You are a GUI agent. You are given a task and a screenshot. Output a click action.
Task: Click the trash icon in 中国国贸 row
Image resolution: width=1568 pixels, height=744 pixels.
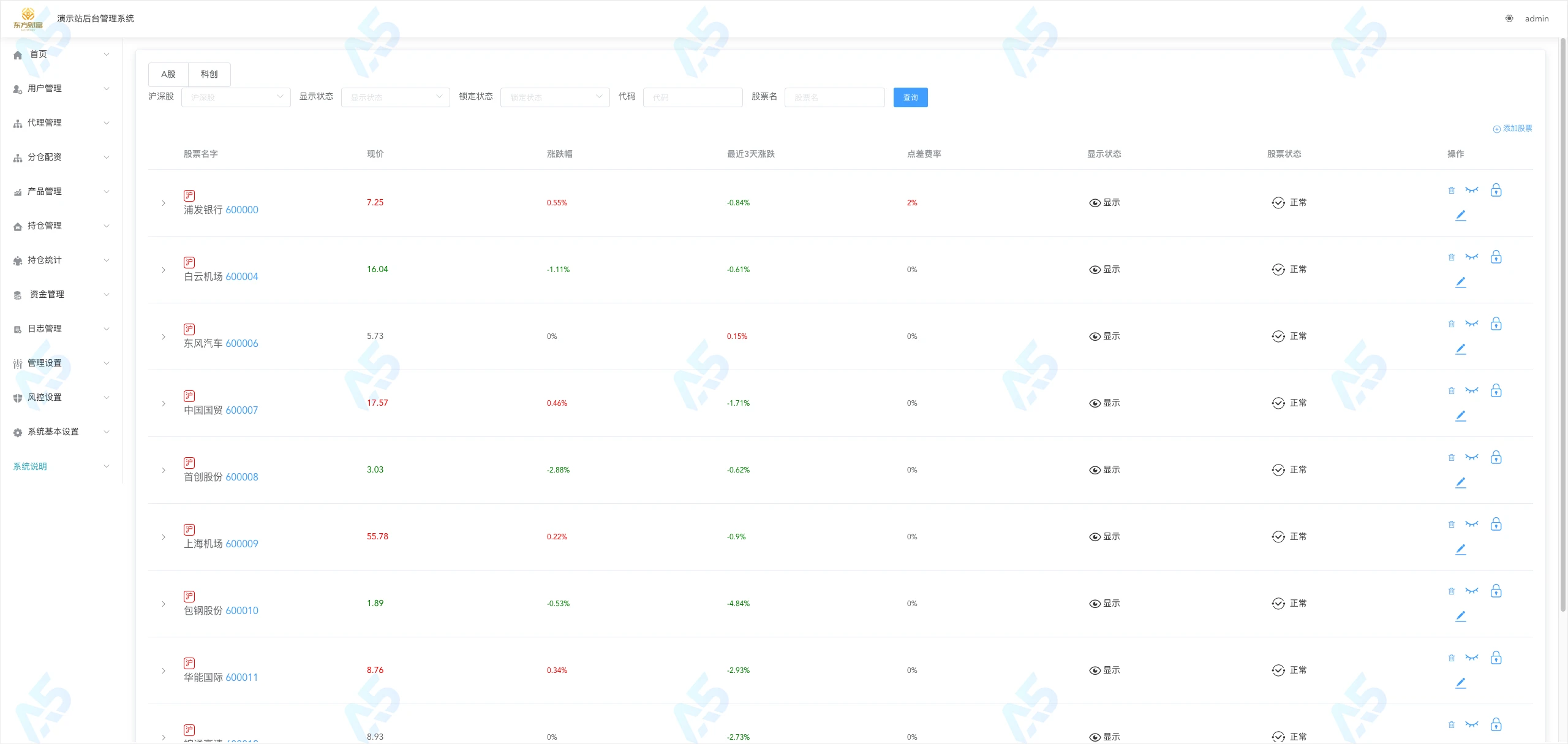(x=1451, y=391)
